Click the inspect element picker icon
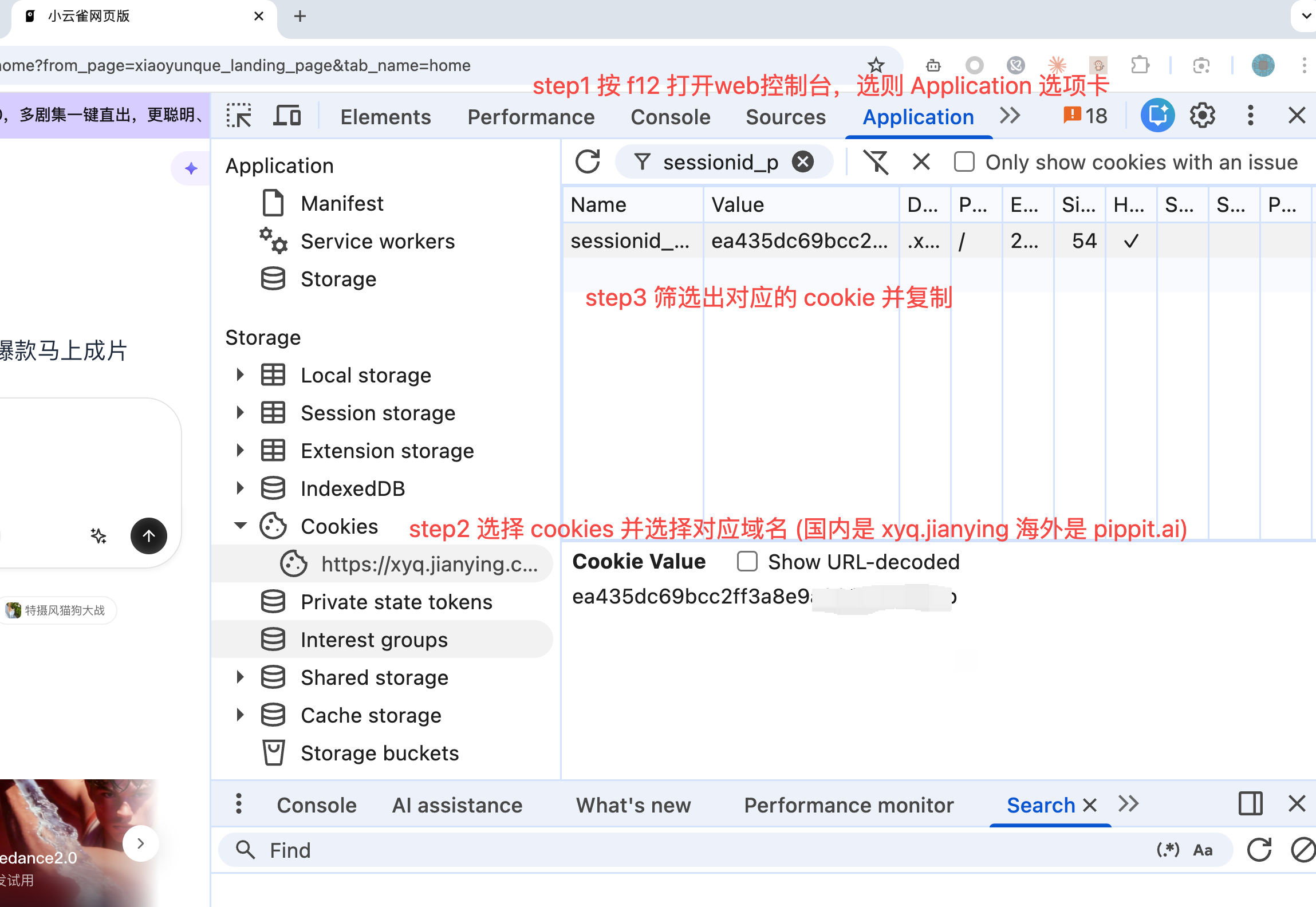 pos(239,116)
